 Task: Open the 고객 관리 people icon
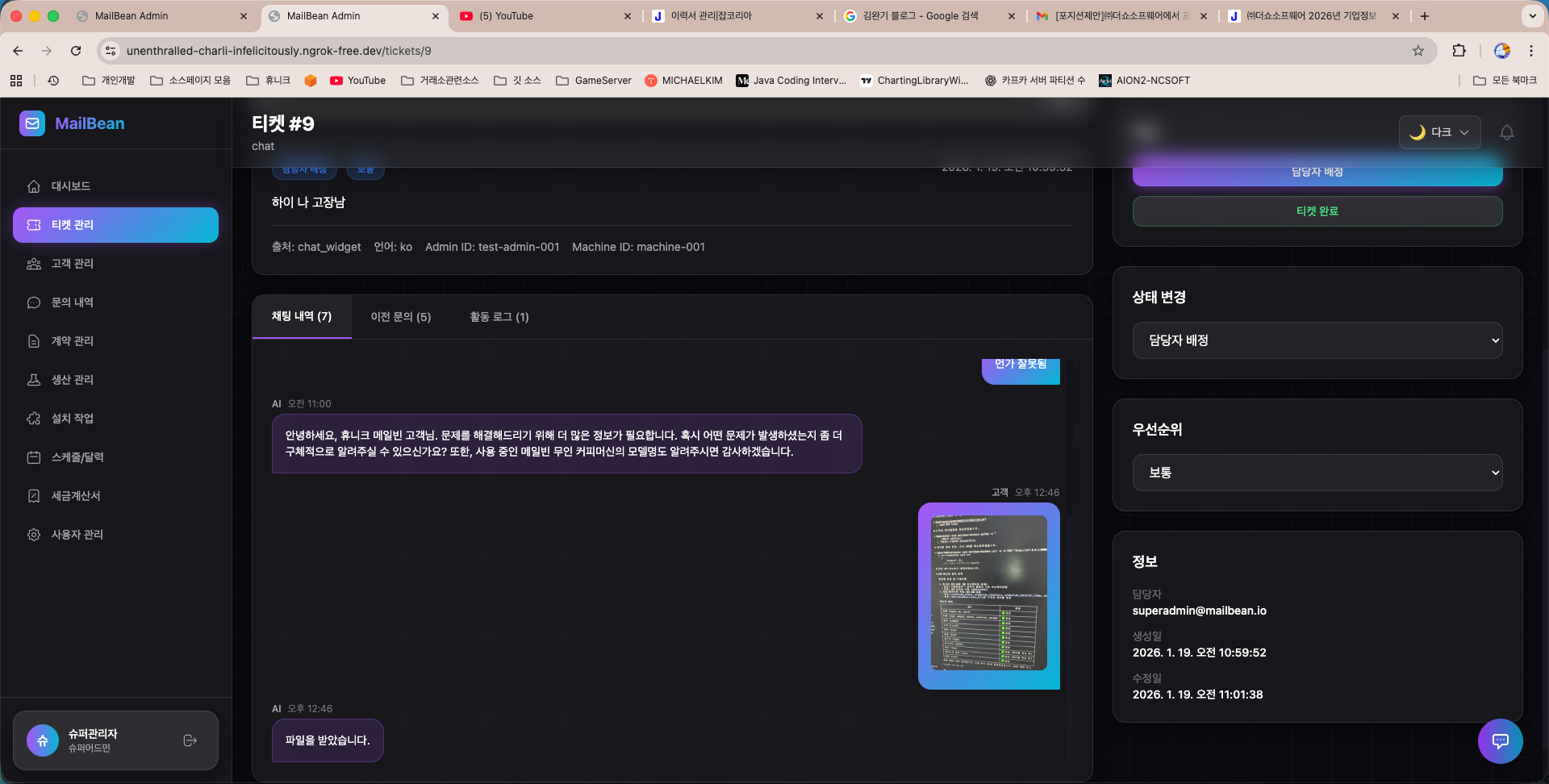34,264
